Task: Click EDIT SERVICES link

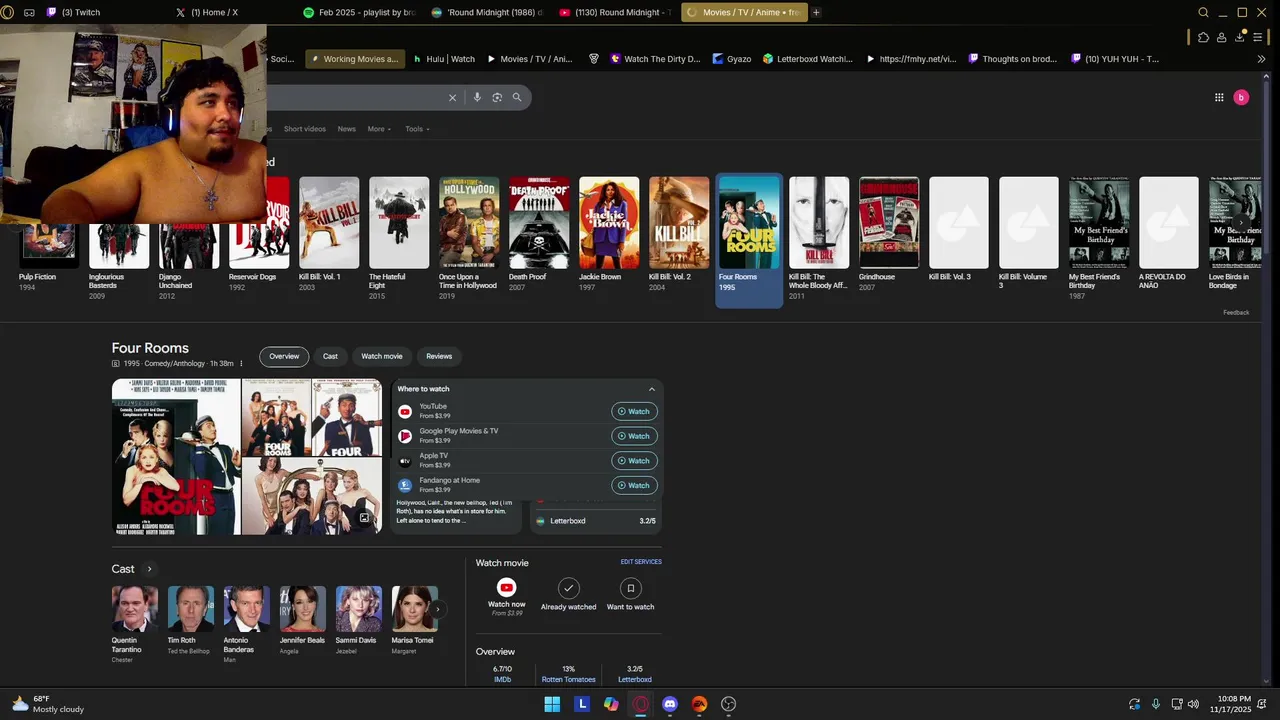Action: click(641, 562)
